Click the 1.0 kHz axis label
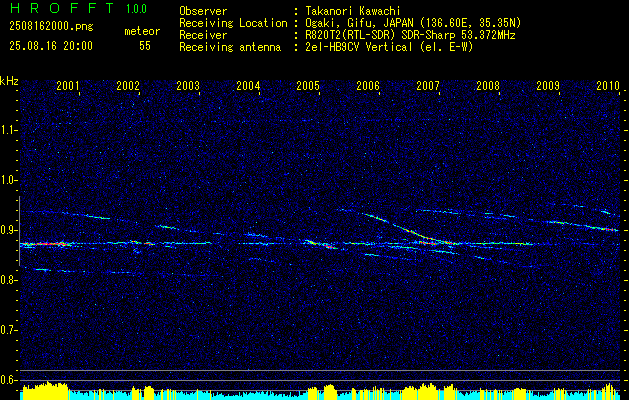This screenshot has height=400, width=629. [x=8, y=181]
